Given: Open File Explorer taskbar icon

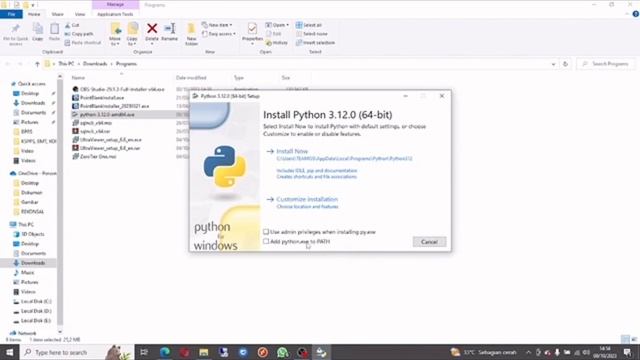Looking at the screenshot, I should pyautogui.click(x=204, y=352).
